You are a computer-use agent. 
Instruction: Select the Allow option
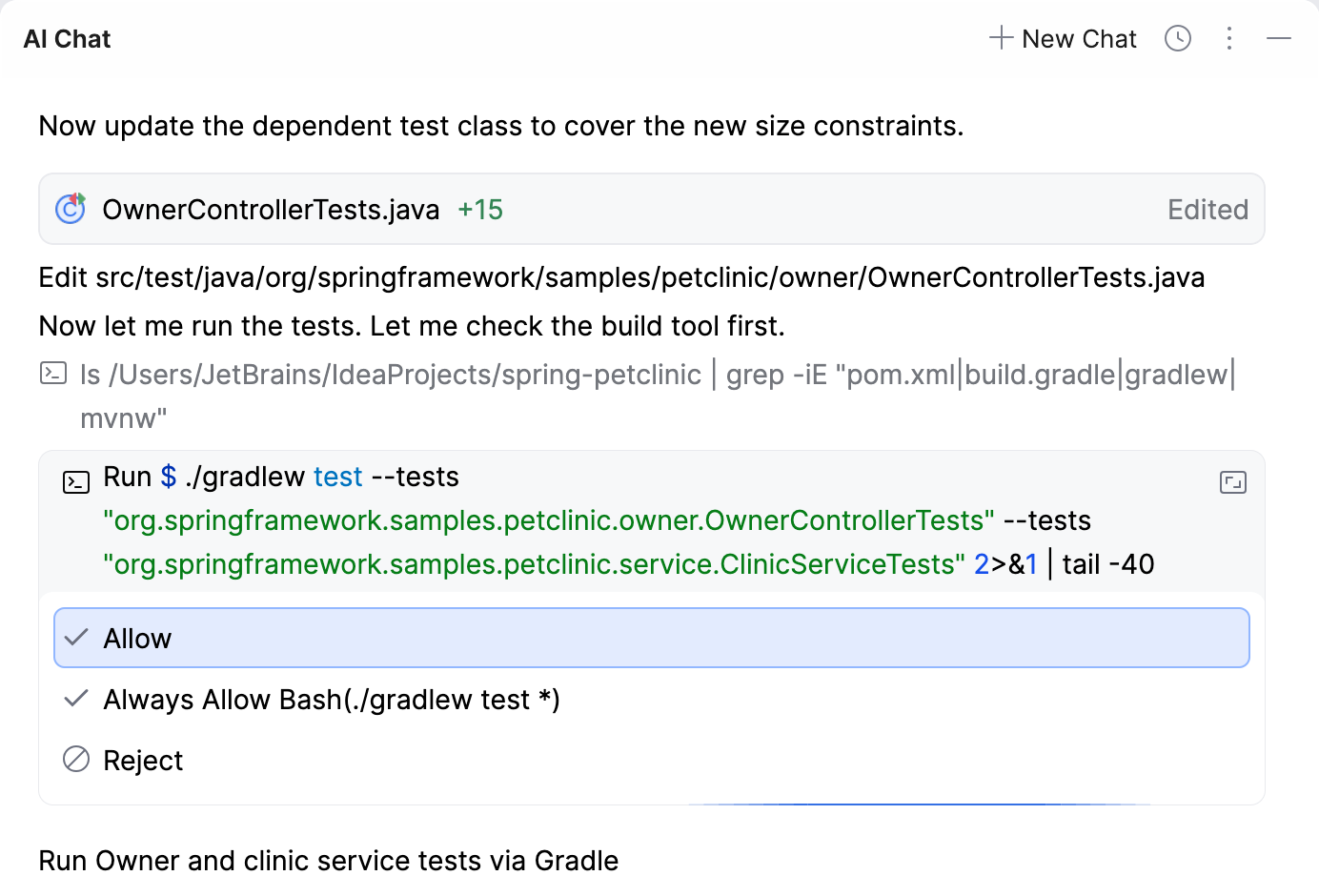pos(652,638)
